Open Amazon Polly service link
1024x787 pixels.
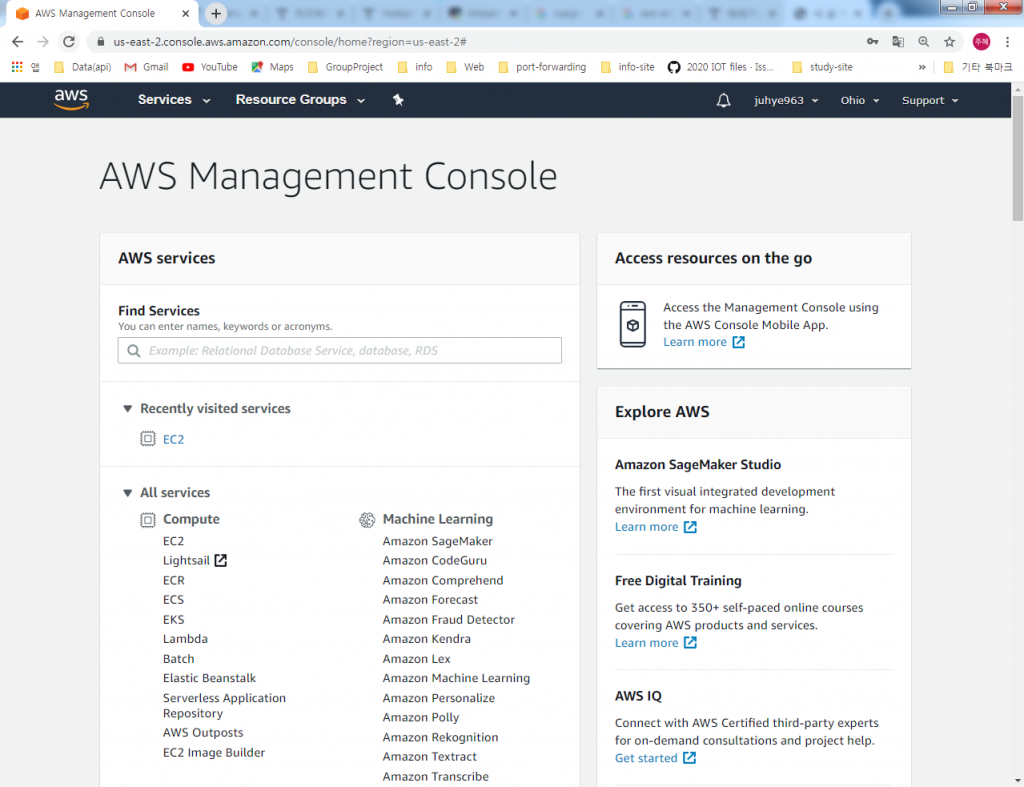(x=421, y=718)
